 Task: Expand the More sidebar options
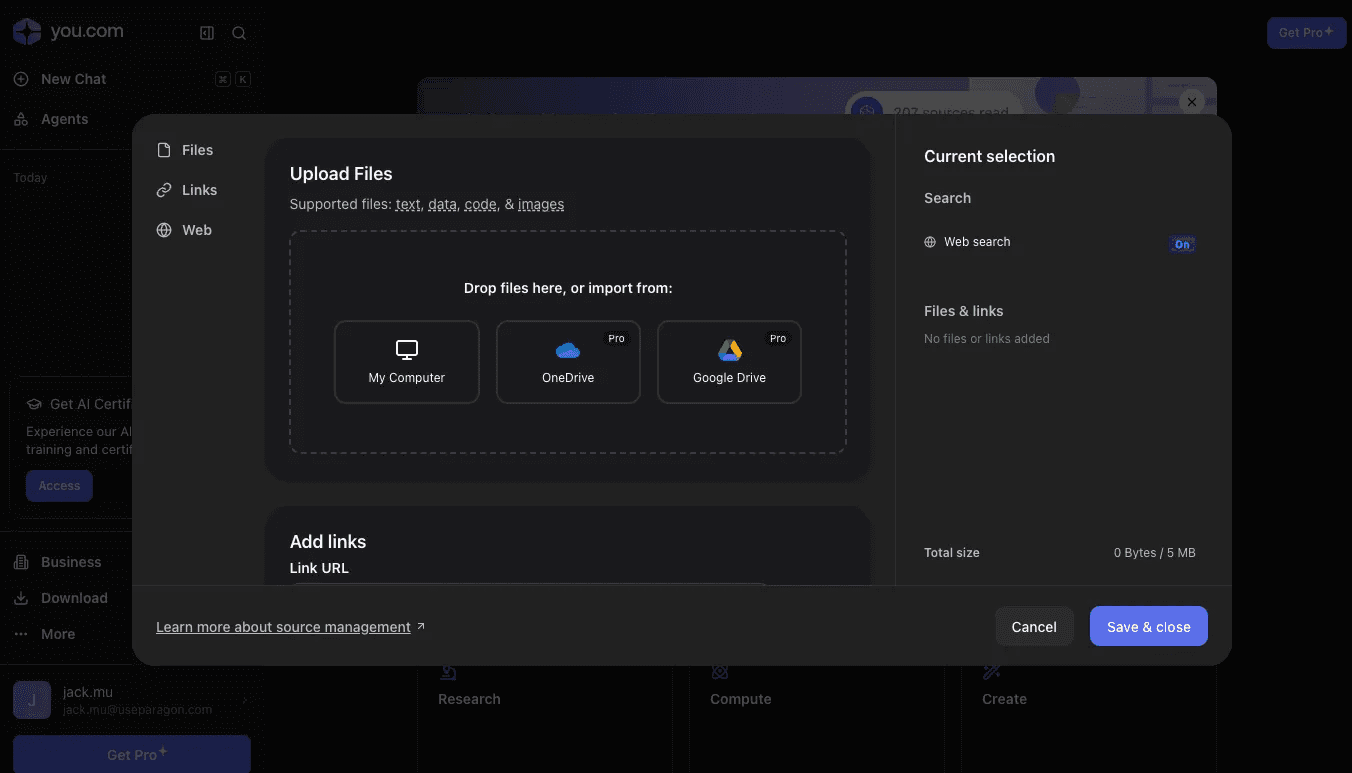click(57, 634)
